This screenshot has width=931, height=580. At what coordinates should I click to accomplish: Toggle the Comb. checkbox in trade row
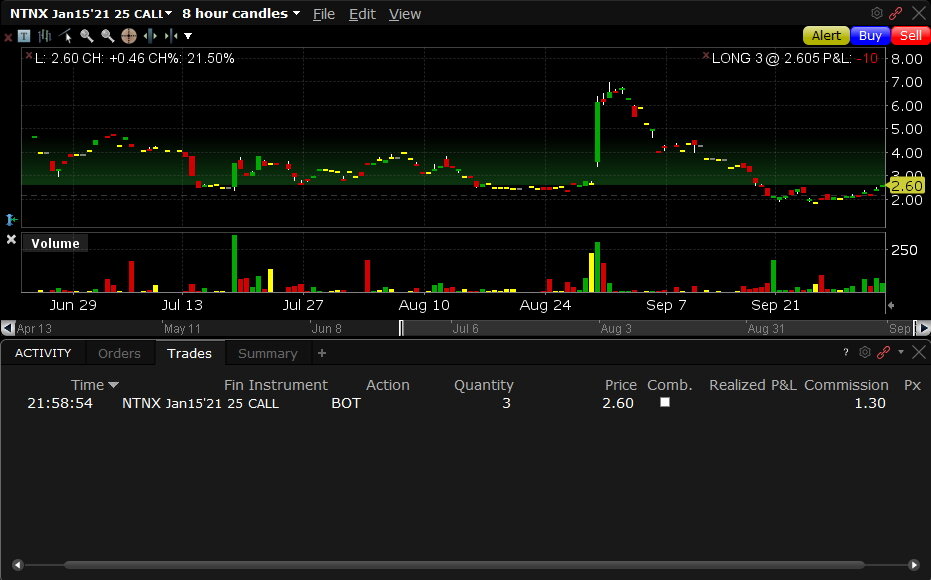point(665,402)
